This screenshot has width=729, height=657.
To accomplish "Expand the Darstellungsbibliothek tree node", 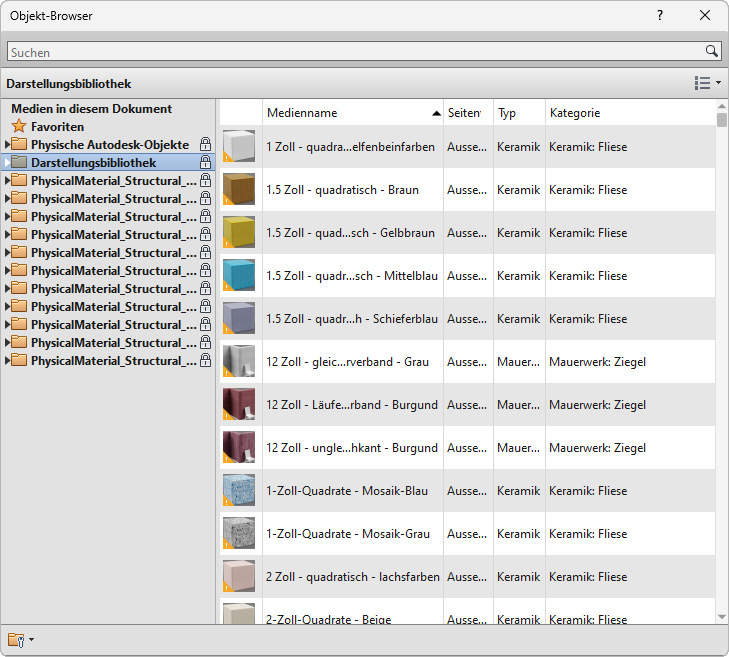I will click(7, 162).
